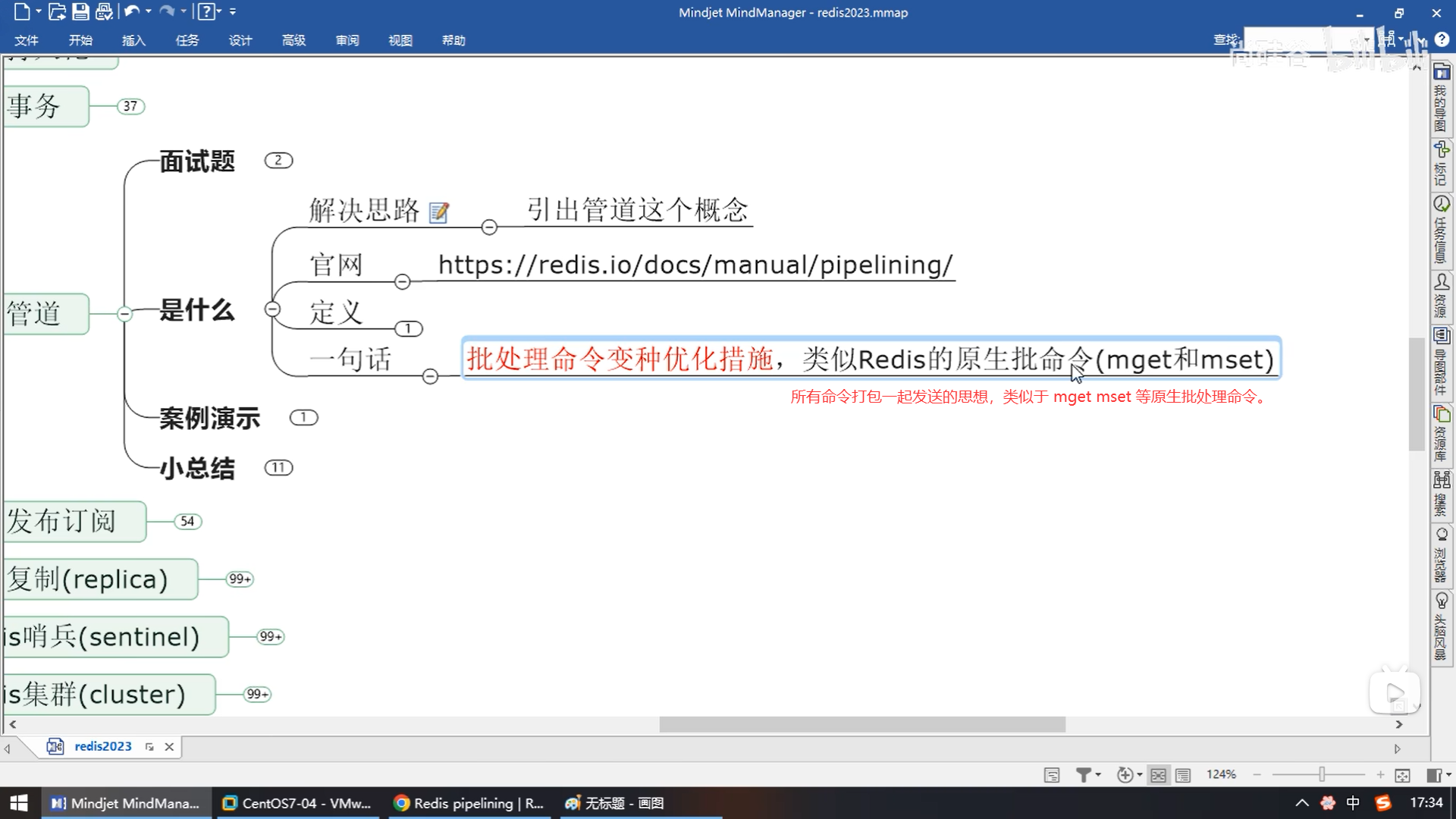Open the filter funnel icon in status bar
The image size is (1456, 819).
1084,774
